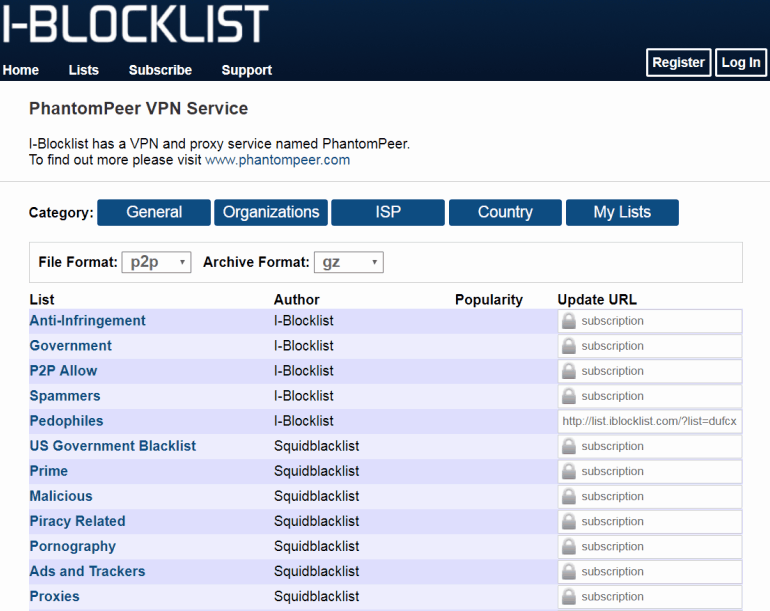Click the Malicious subscription URL field
The image size is (770, 611).
(x=650, y=497)
